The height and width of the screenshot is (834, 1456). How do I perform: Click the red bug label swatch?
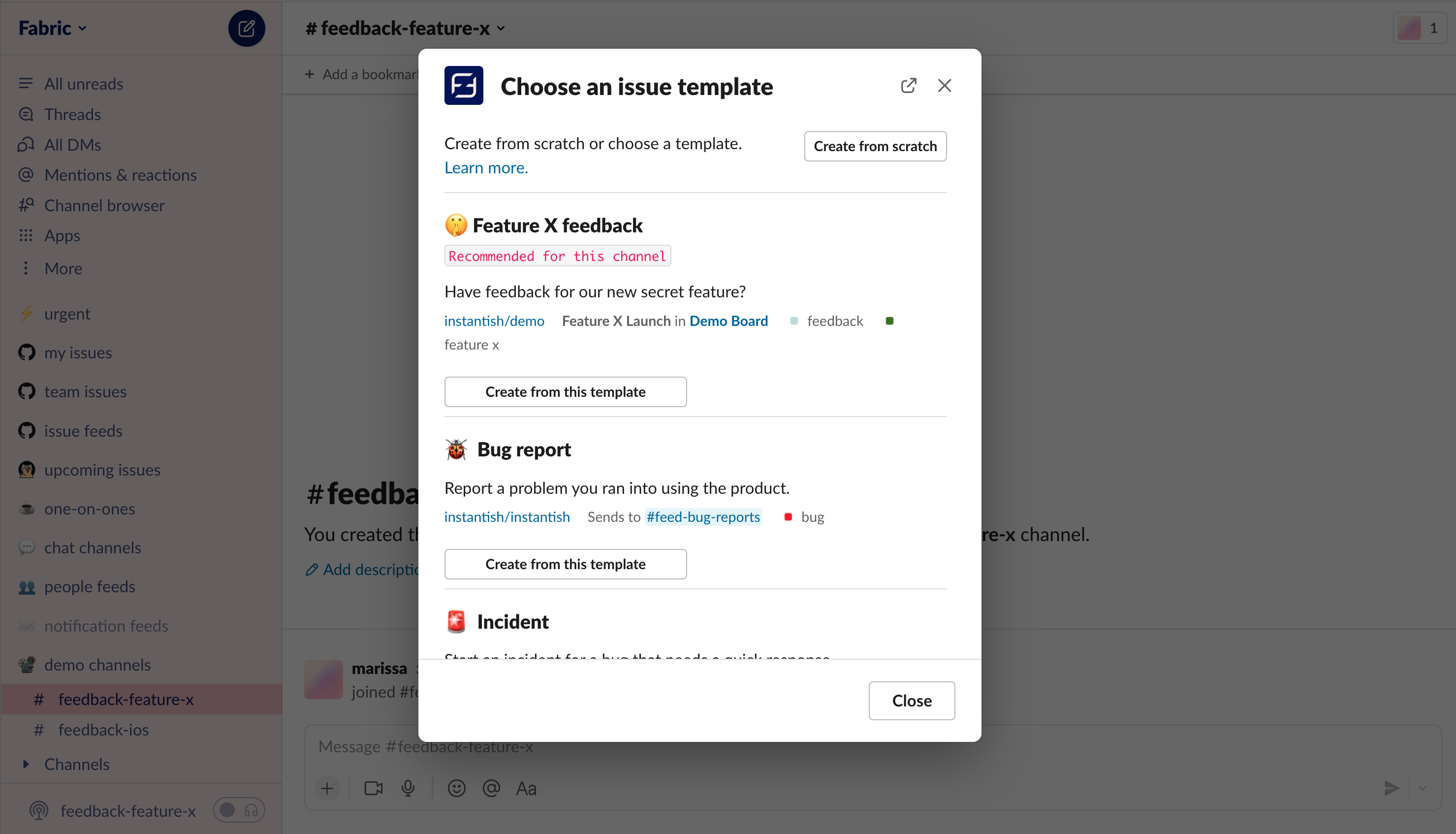tap(788, 516)
